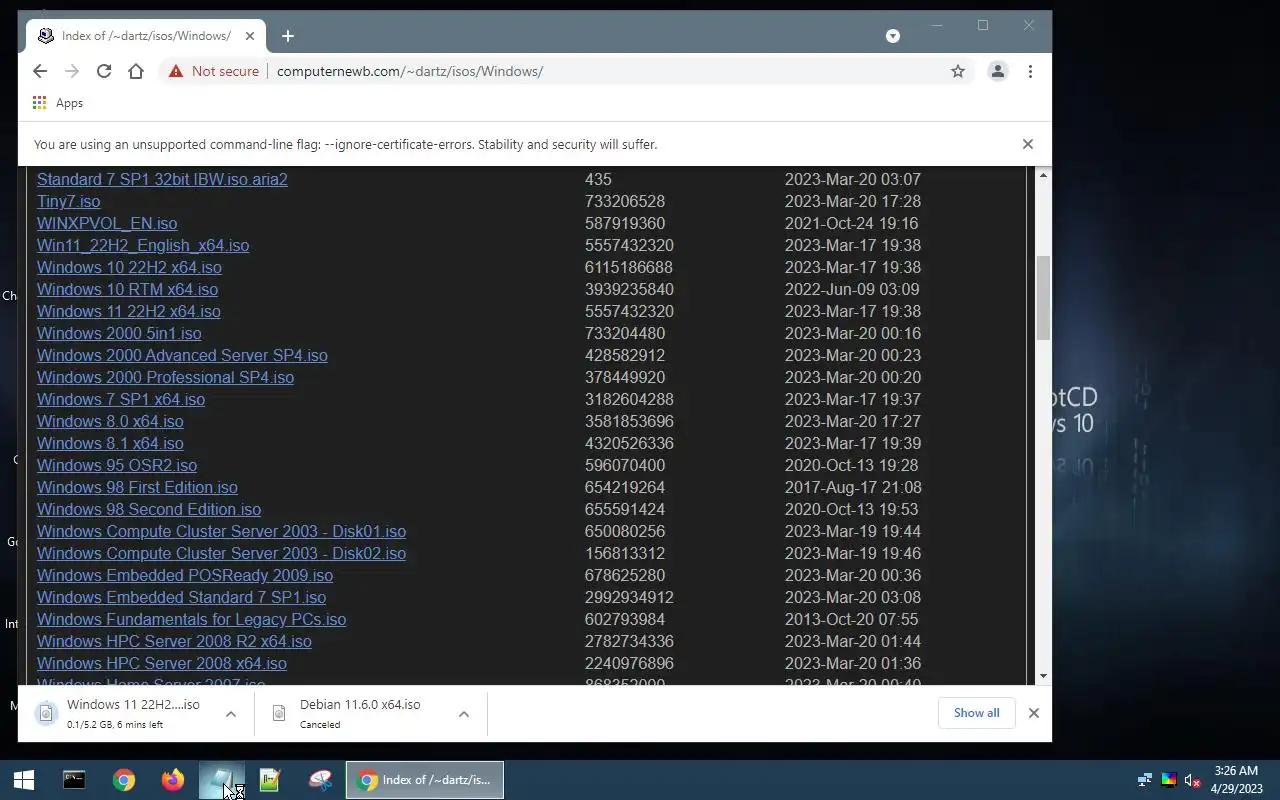
Task: Select the Index of /~dartz/isos/Windows/ tab
Action: coord(146,36)
